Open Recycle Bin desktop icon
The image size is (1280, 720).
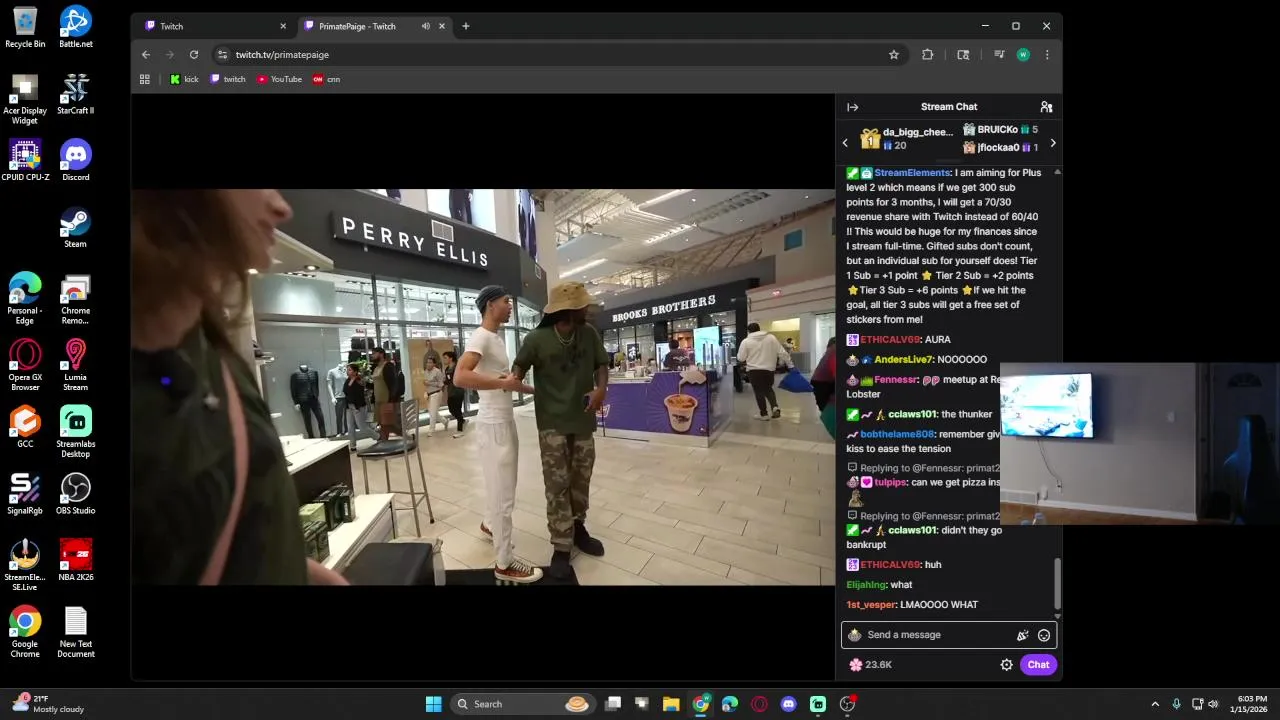[x=25, y=27]
